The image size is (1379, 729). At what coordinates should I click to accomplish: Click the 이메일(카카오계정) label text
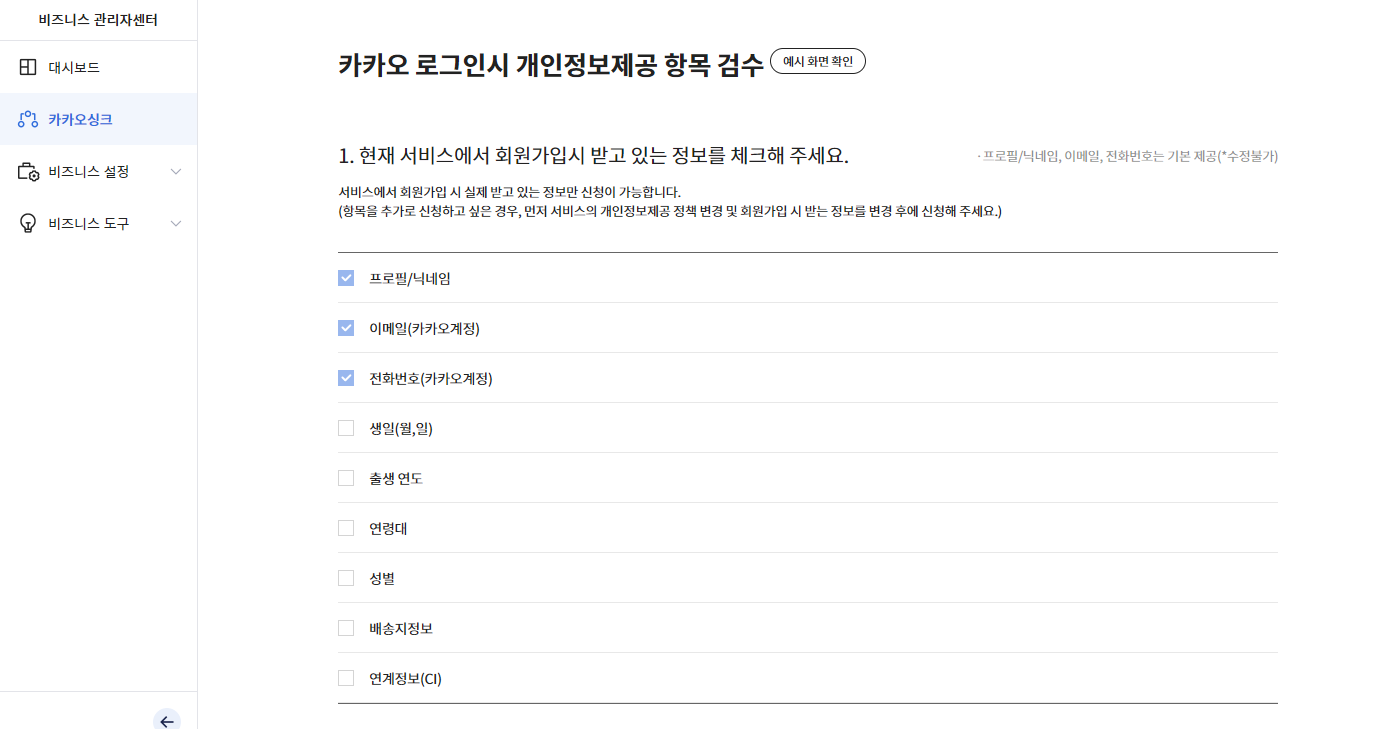424,328
